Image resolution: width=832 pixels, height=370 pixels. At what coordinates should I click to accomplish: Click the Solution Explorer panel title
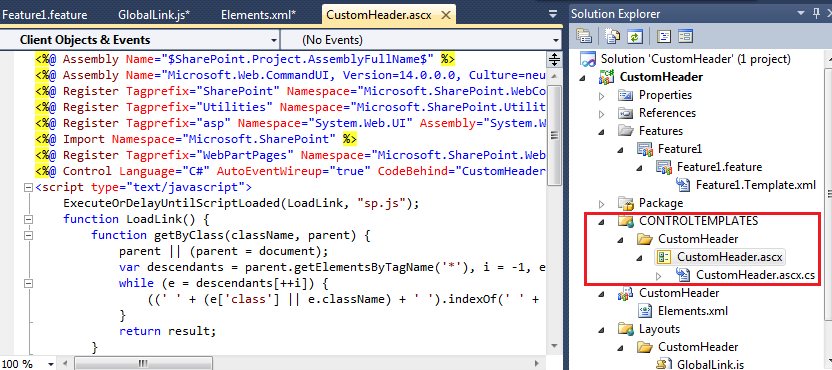[x=616, y=14]
